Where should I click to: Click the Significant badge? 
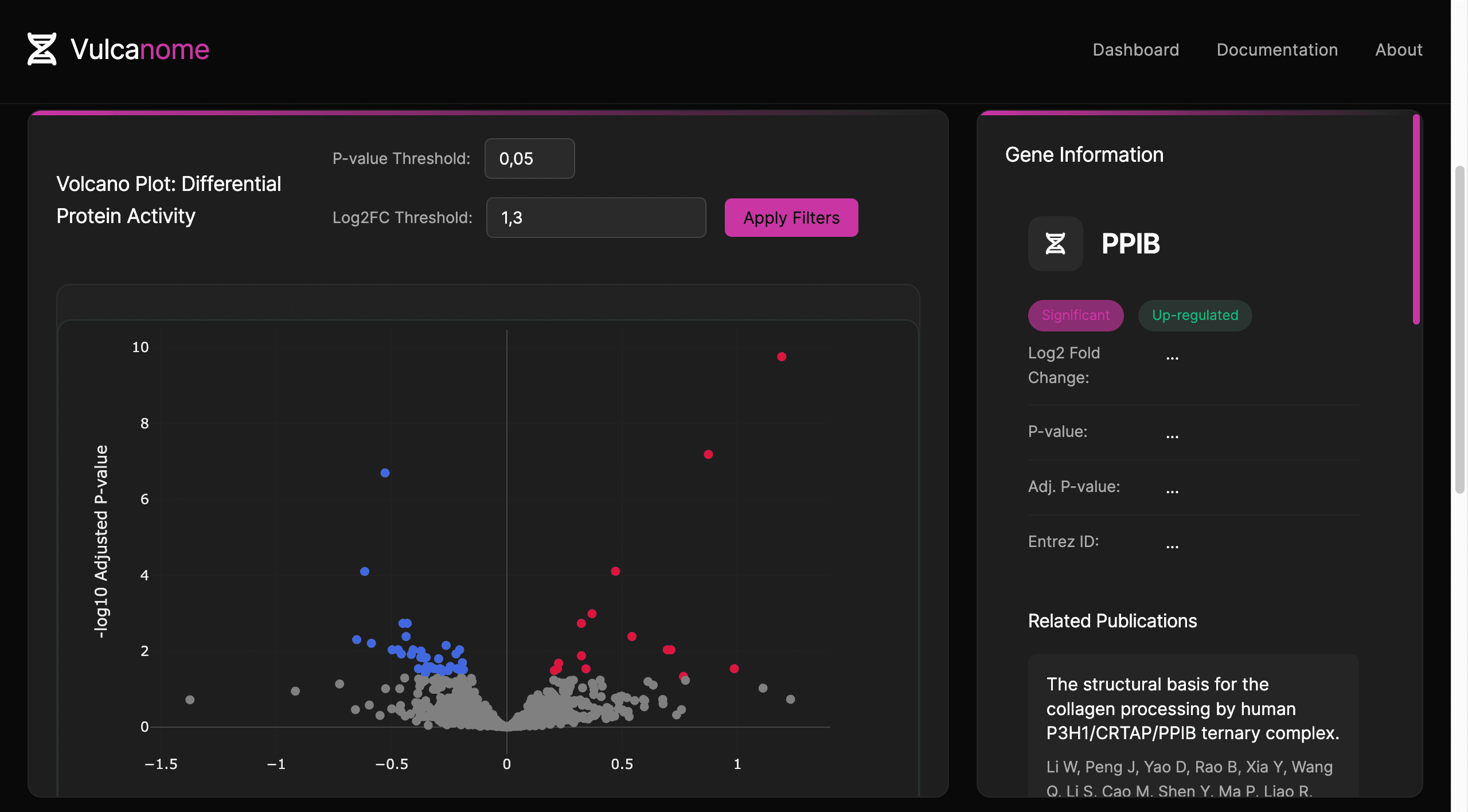click(x=1075, y=315)
